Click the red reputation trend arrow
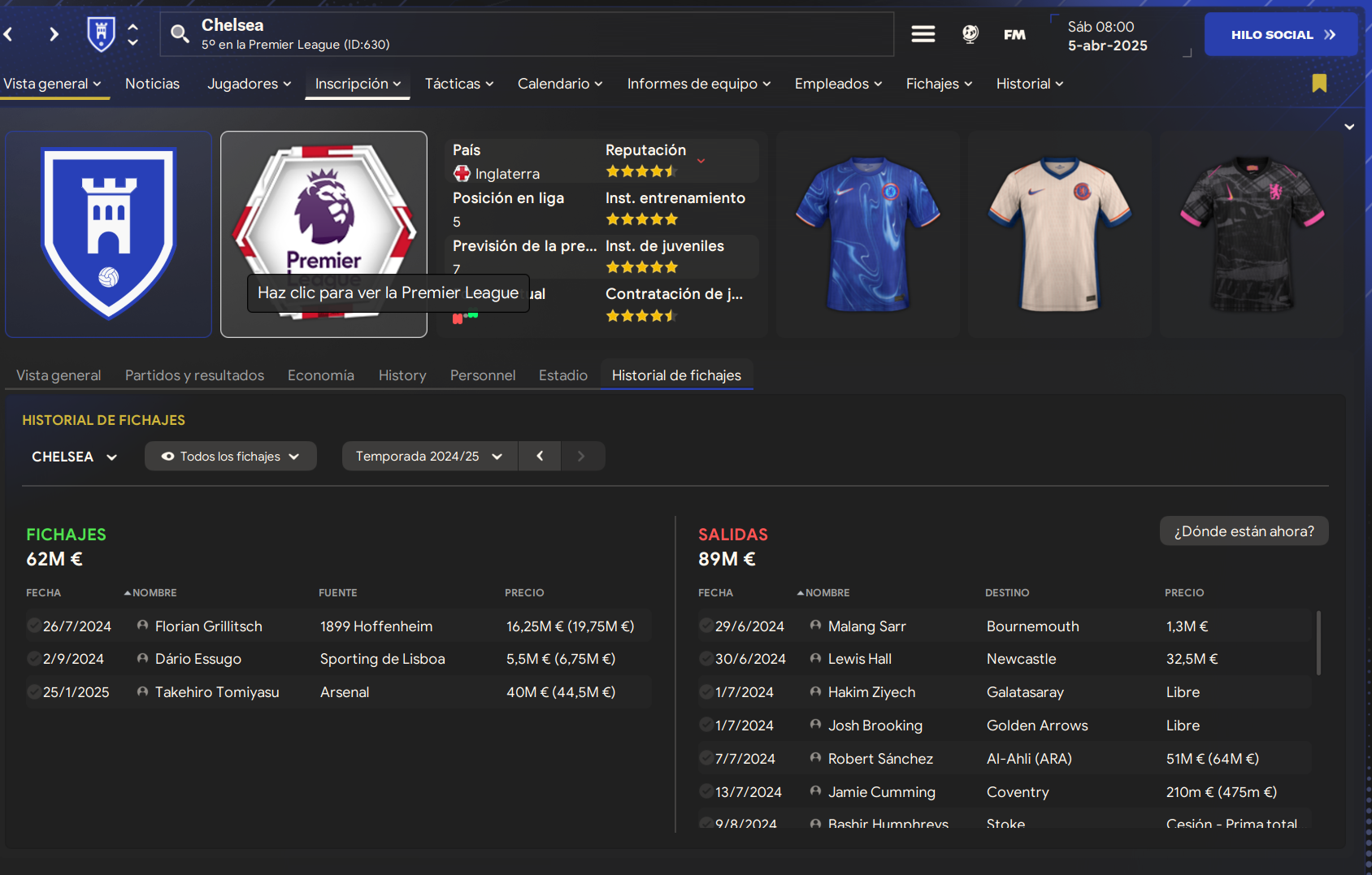Screen dimensions: 1372x875 coord(701,161)
